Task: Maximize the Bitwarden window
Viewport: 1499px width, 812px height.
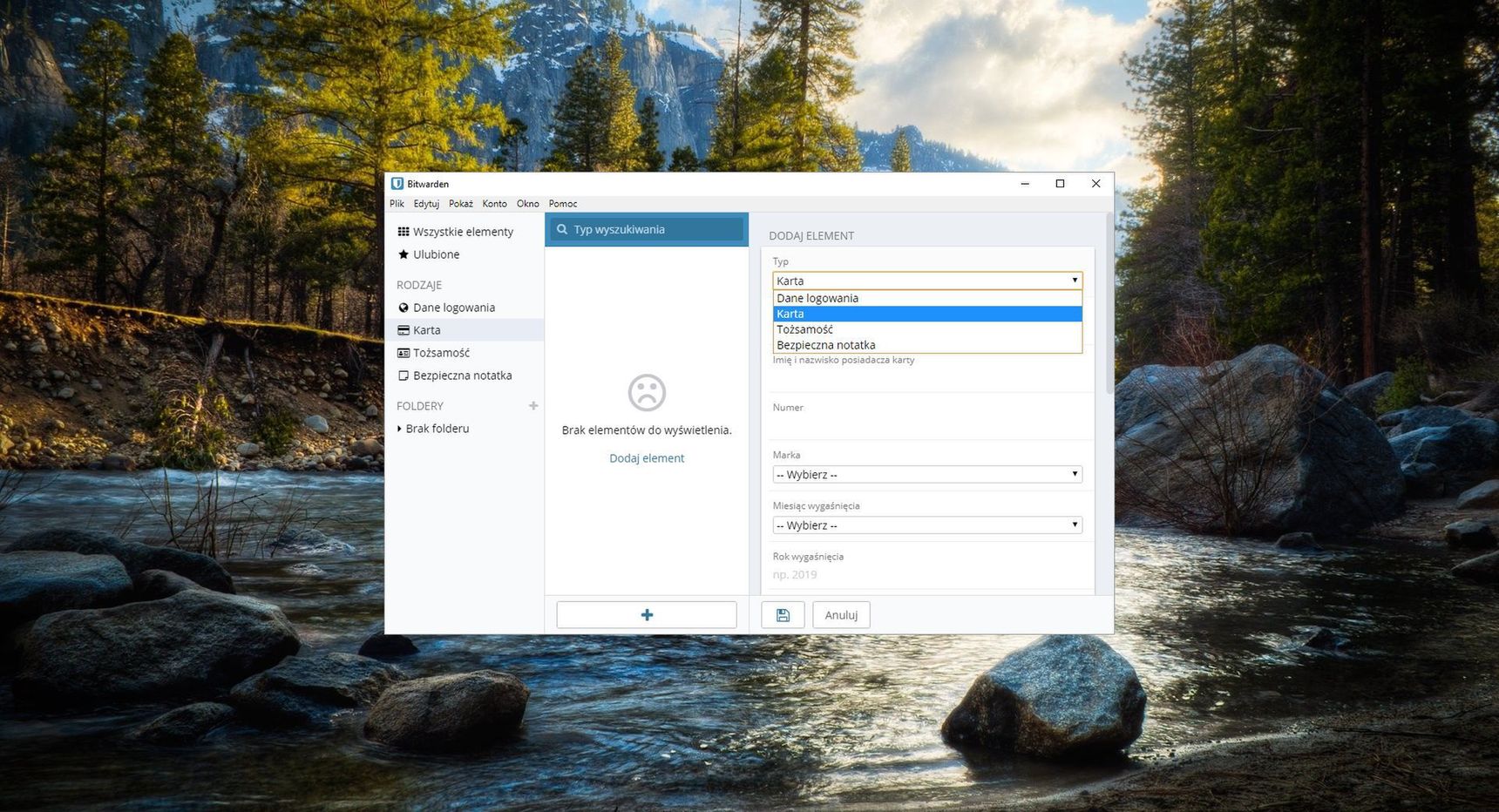Action: tap(1060, 184)
